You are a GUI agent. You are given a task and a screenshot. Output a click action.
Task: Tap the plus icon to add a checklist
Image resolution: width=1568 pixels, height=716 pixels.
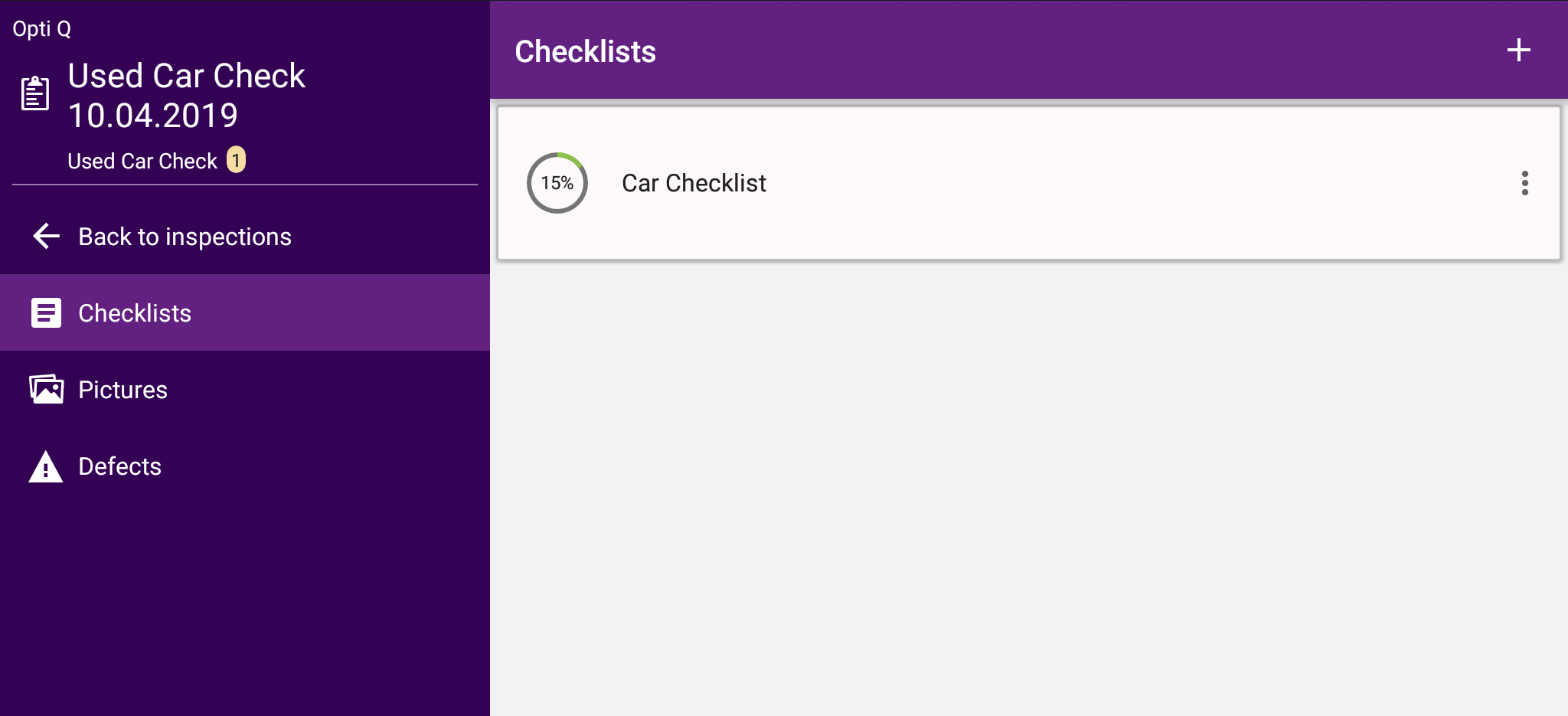click(x=1519, y=50)
